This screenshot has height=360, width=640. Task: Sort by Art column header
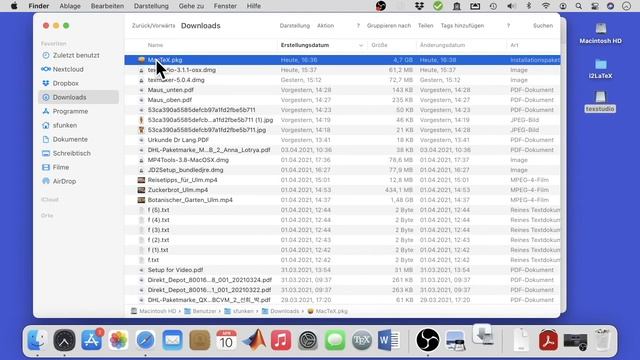514,45
